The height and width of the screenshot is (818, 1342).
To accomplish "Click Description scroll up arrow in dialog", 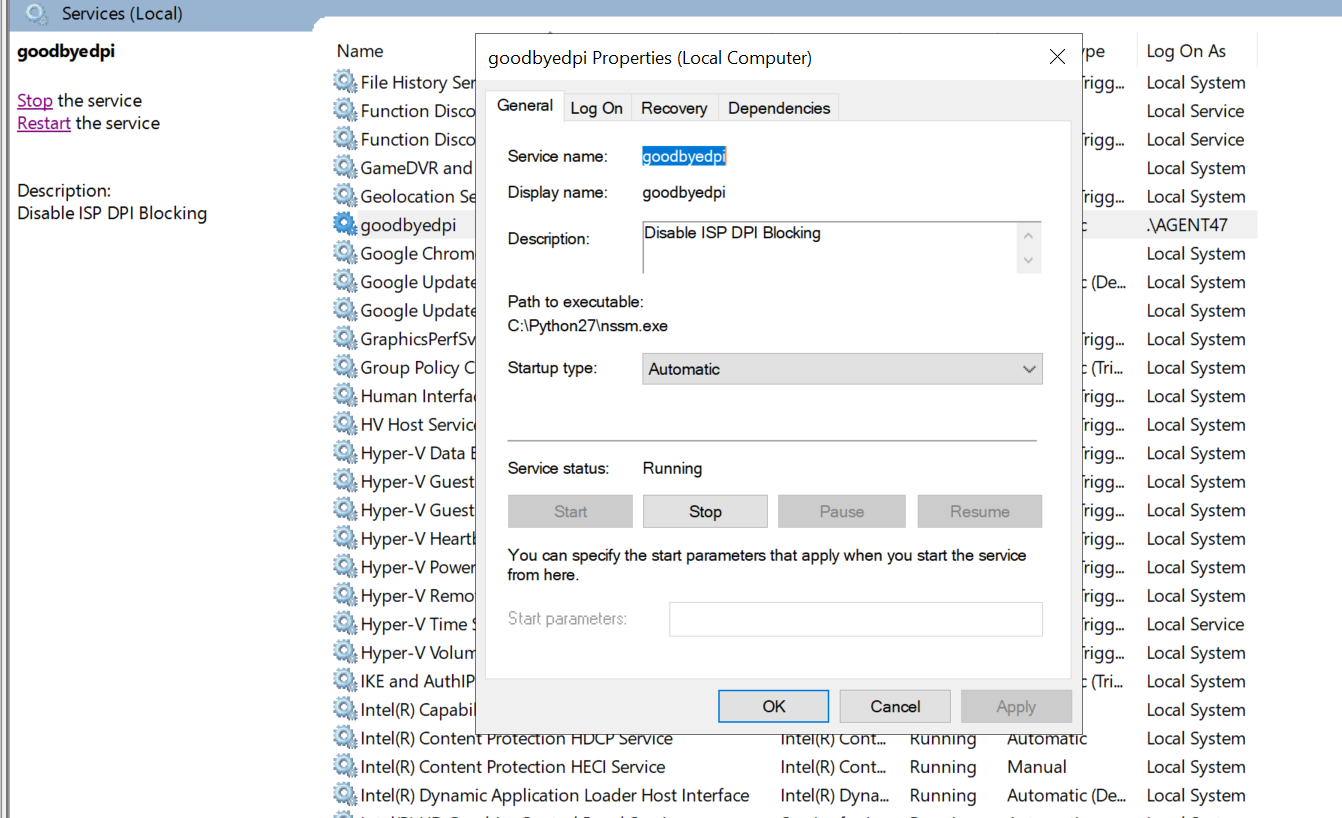I will 1029,237.
